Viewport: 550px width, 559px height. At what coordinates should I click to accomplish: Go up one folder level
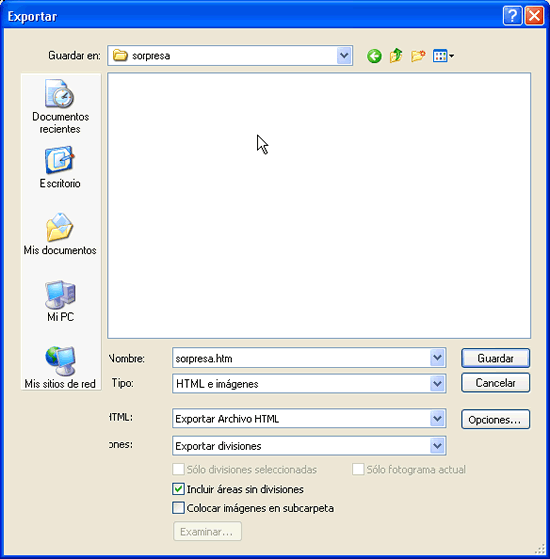pyautogui.click(x=396, y=56)
